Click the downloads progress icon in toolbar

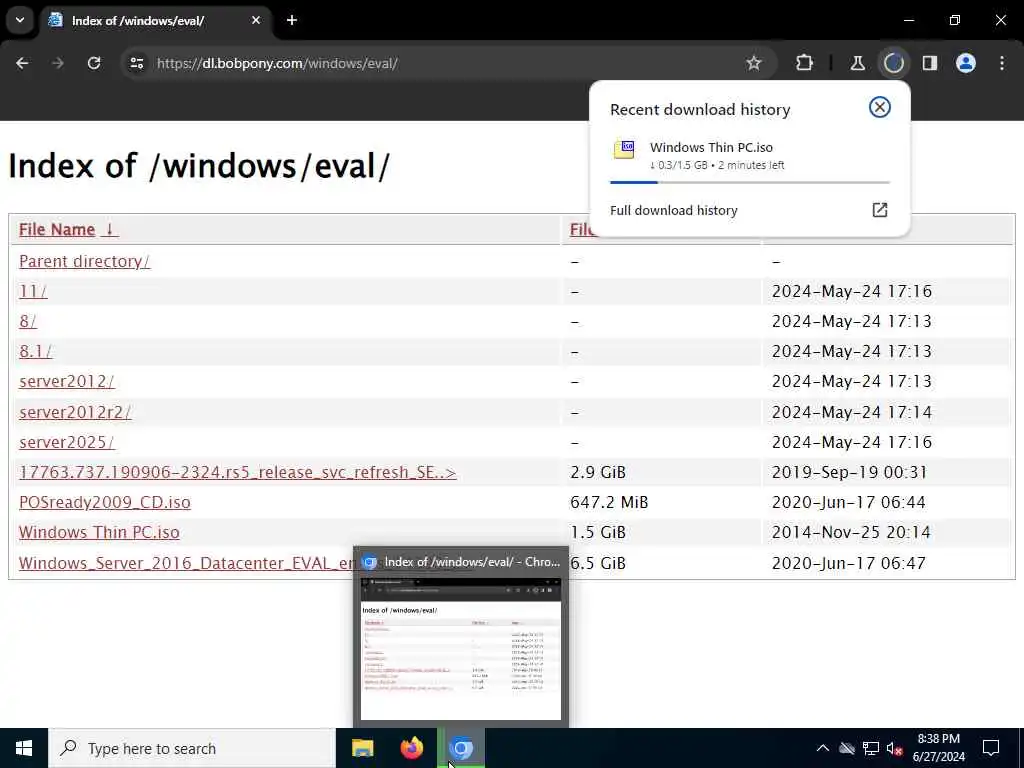pyautogui.click(x=893, y=63)
